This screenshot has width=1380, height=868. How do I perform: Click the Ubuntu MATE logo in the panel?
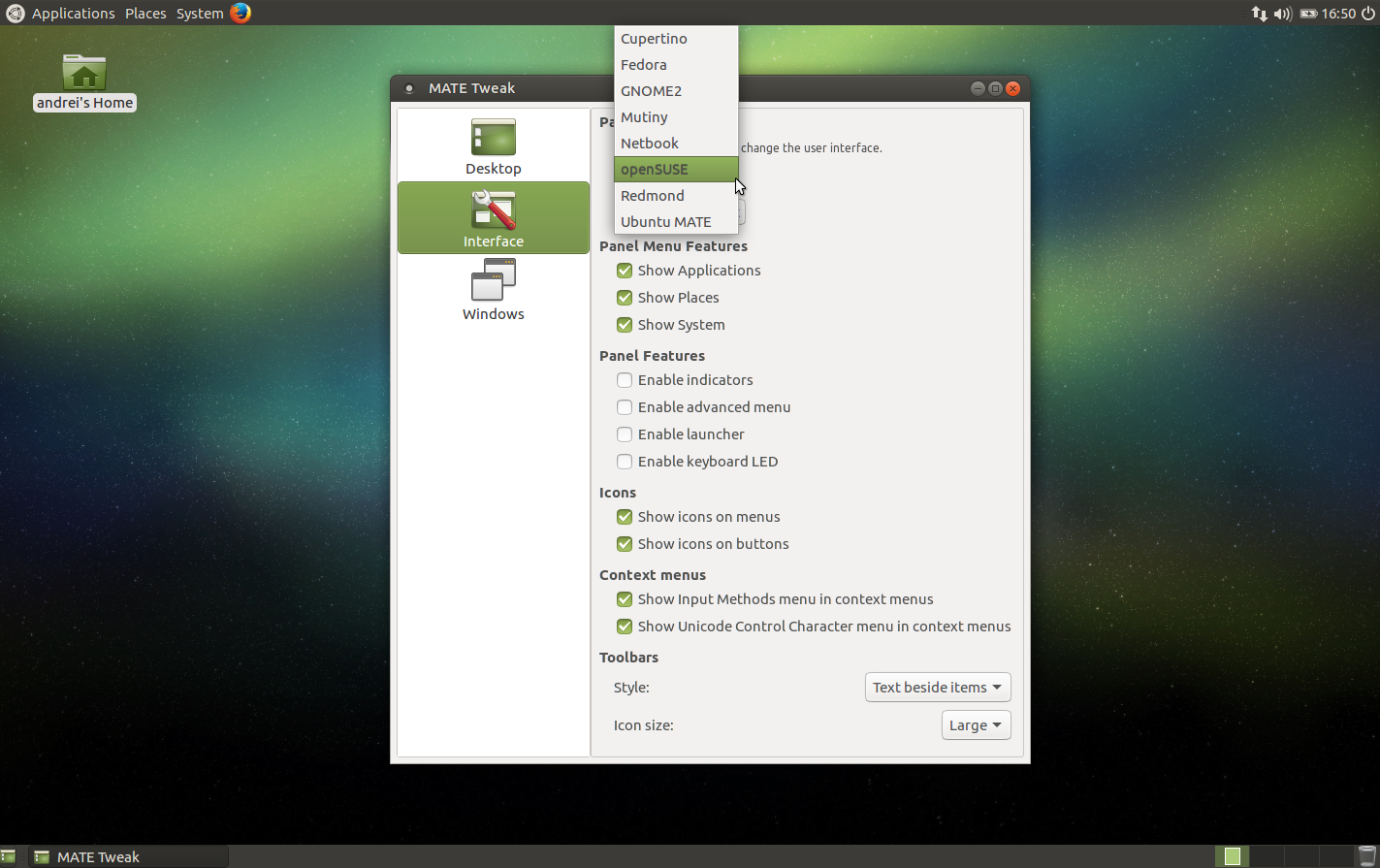pyautogui.click(x=15, y=13)
